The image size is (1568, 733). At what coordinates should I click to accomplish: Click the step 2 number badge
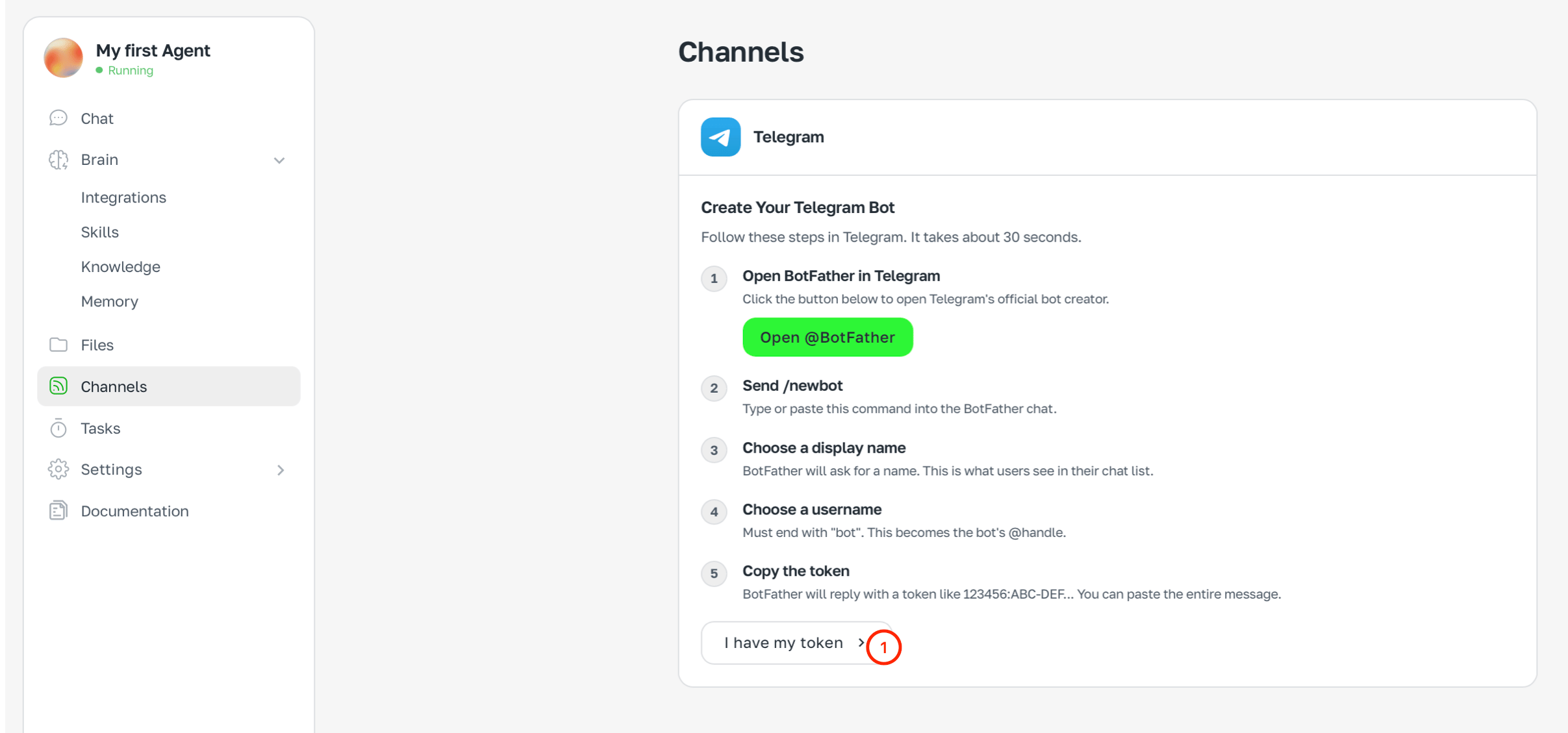click(x=714, y=389)
